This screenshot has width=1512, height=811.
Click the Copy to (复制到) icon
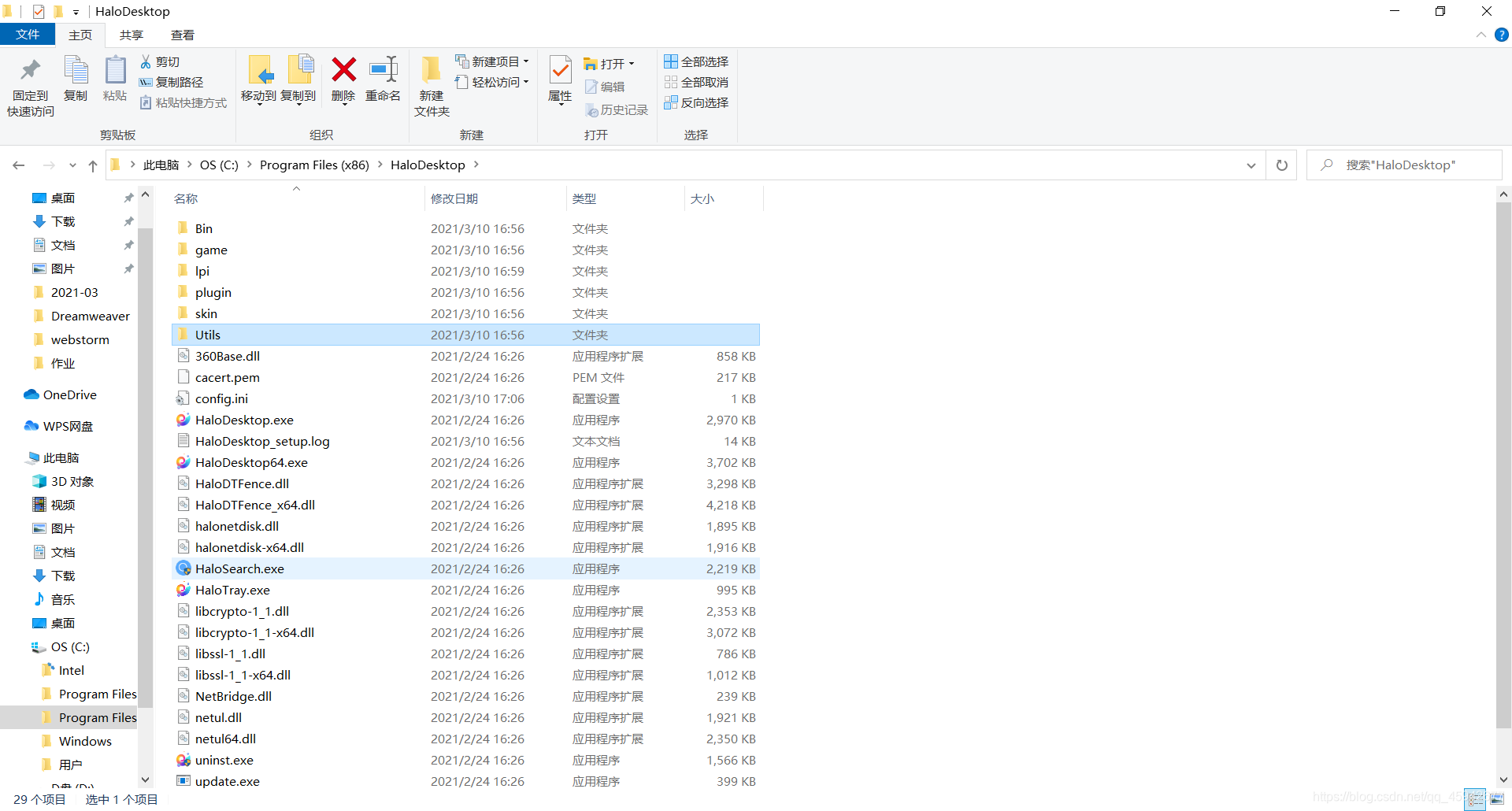[x=299, y=71]
